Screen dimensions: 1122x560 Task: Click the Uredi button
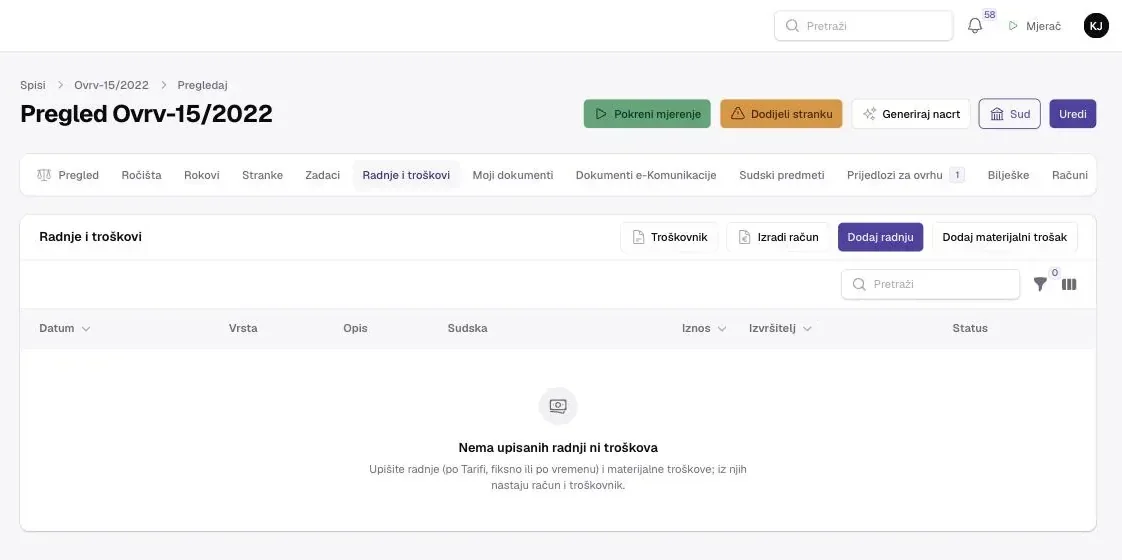[1073, 114]
